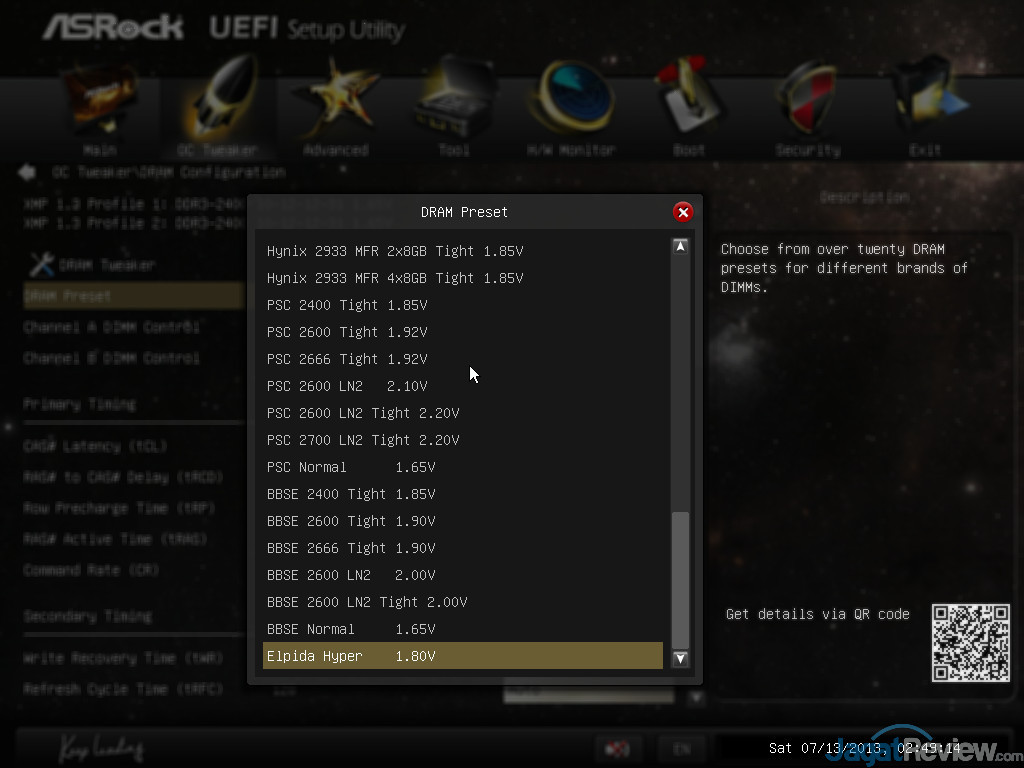Click the background list scroll-down arrow
The image size is (1024, 768).
click(696, 698)
